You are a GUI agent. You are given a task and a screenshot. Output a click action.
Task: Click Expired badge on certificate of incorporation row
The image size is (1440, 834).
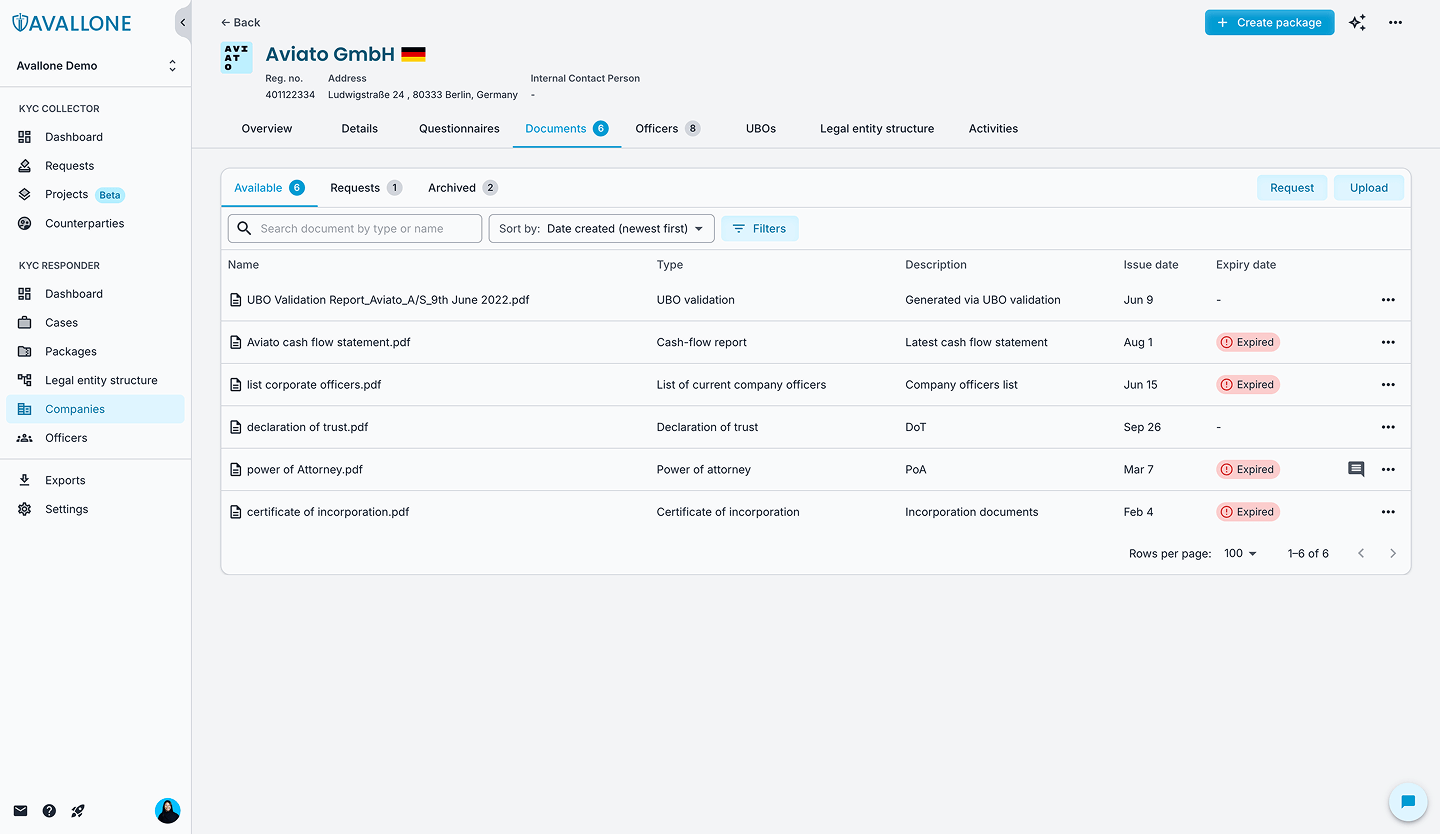[1248, 512]
